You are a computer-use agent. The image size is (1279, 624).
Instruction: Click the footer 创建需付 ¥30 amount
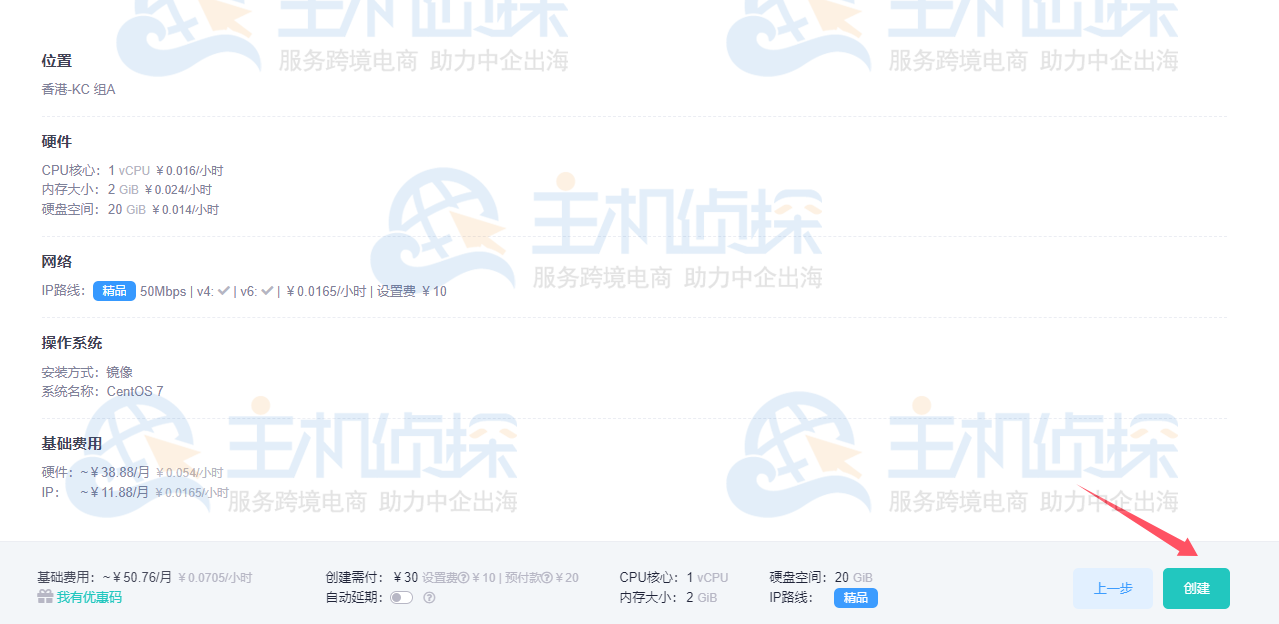371,577
